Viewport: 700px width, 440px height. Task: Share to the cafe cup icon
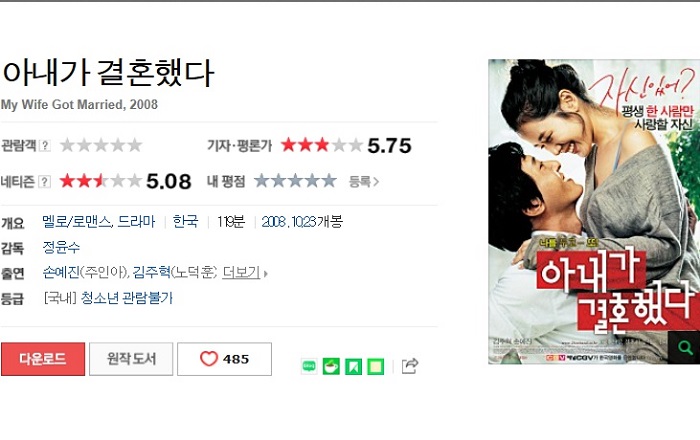pyautogui.click(x=331, y=366)
